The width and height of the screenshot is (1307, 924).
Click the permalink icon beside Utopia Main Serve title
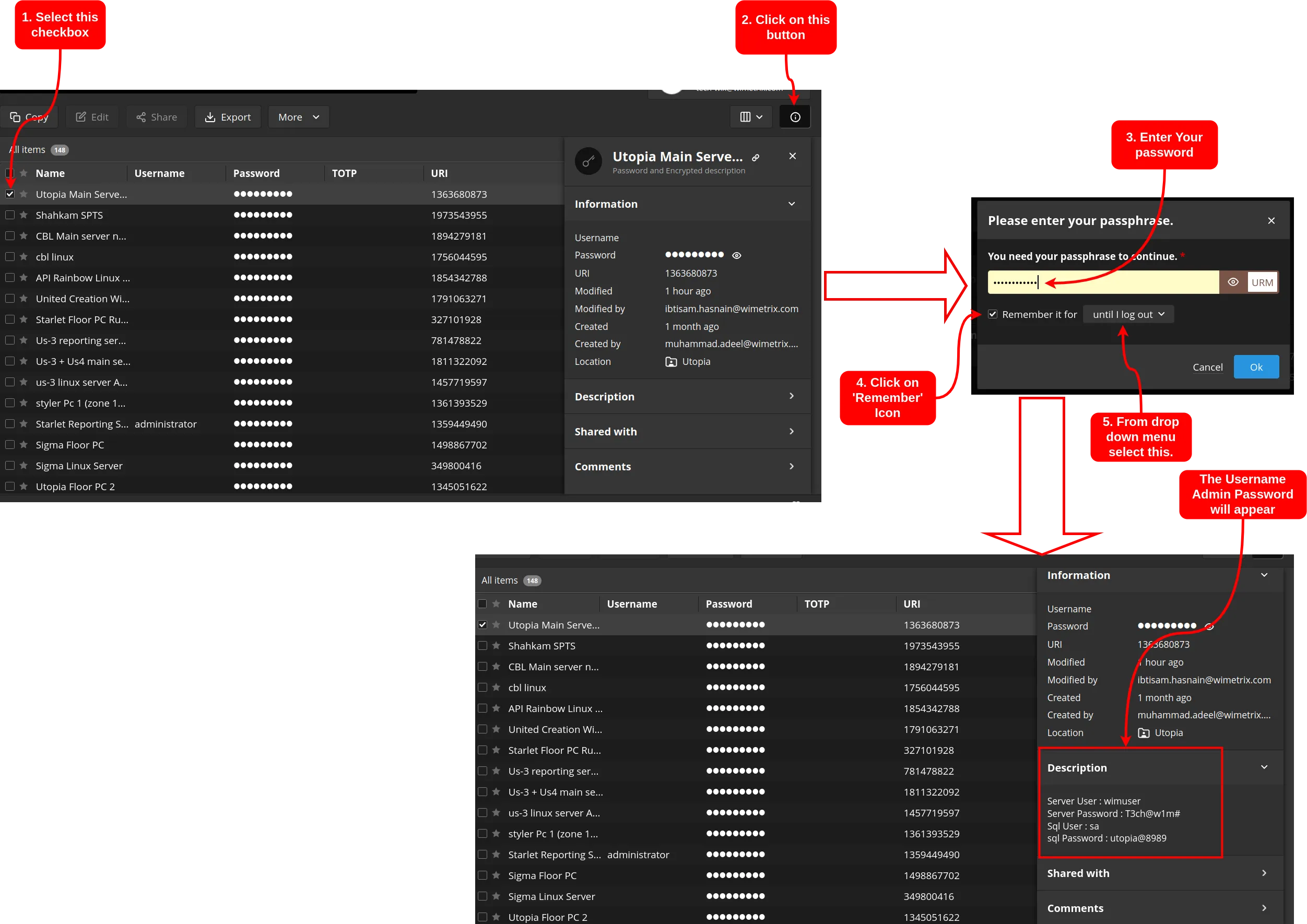[x=756, y=158]
